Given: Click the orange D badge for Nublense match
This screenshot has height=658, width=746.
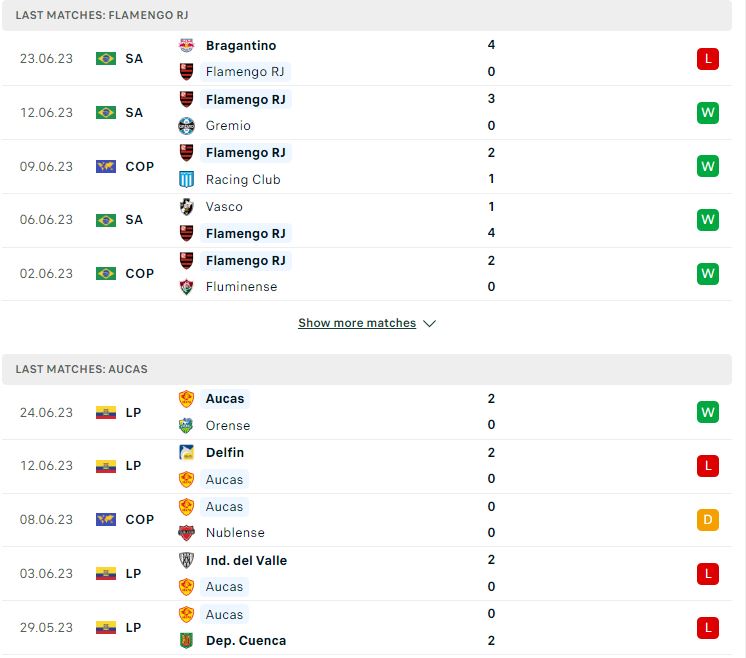Looking at the screenshot, I should point(707,520).
